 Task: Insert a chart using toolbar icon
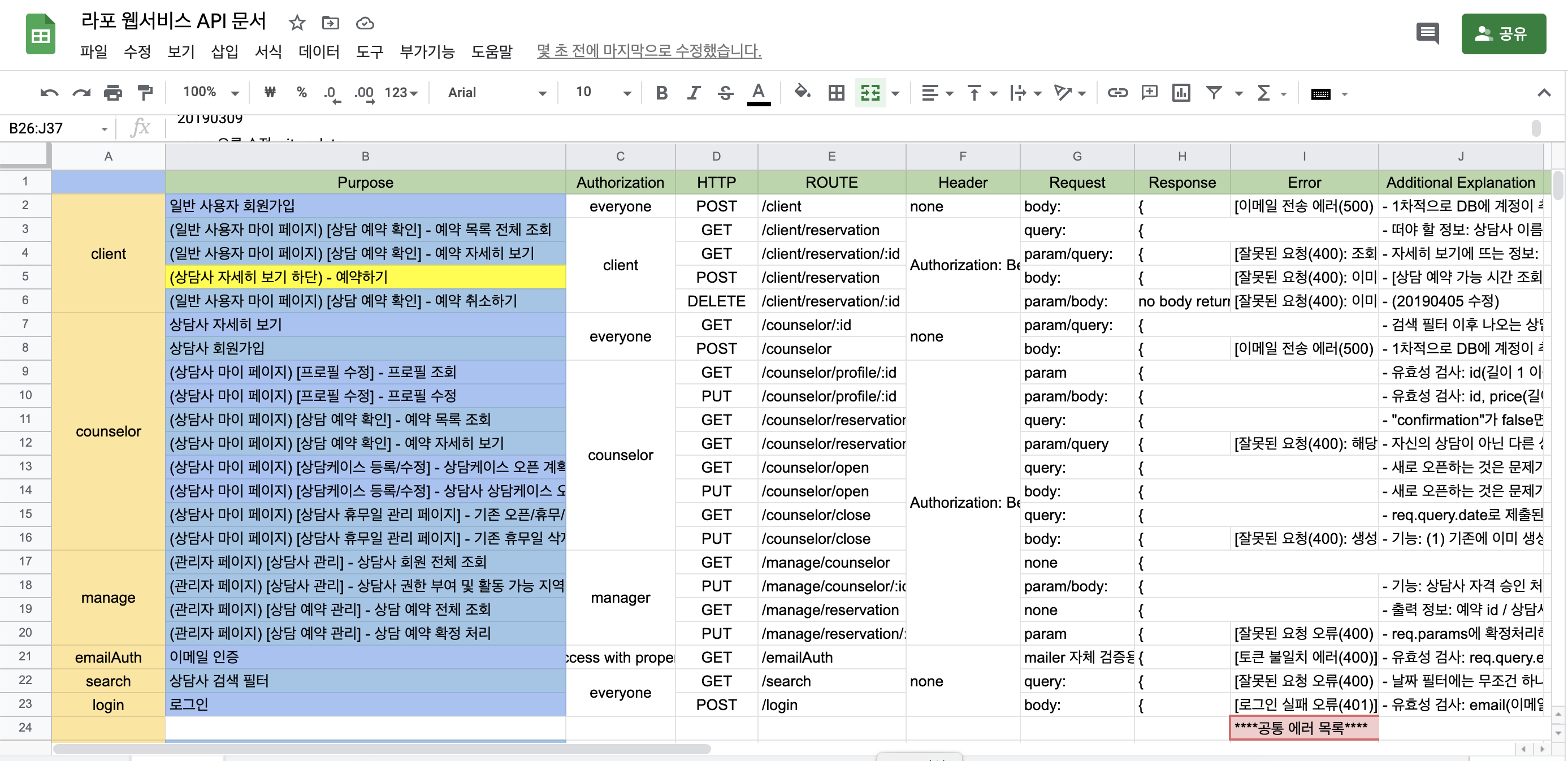(1181, 93)
